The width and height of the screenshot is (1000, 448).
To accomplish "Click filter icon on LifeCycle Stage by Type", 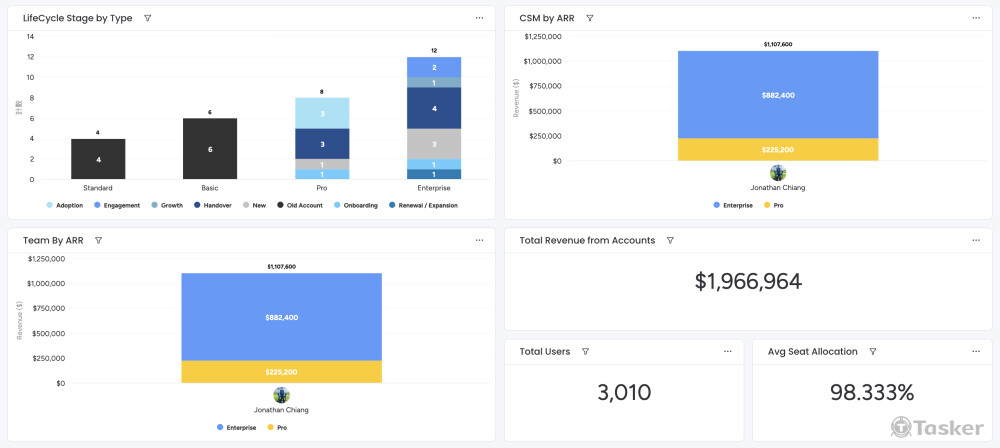I will [148, 18].
